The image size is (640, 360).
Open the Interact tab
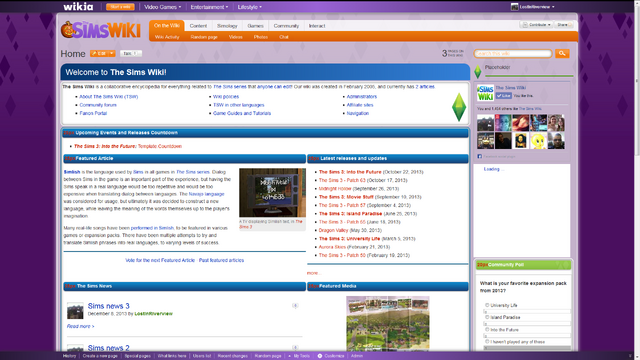(x=317, y=26)
